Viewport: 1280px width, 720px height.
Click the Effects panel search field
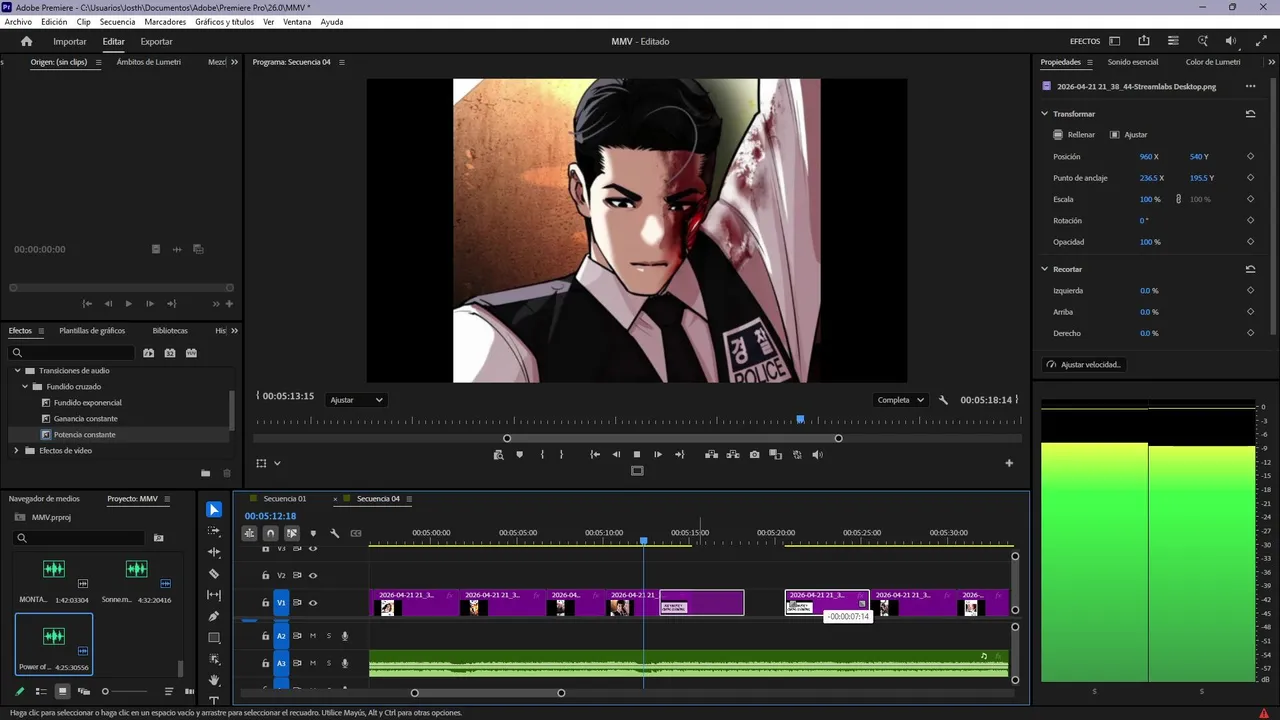pos(72,353)
